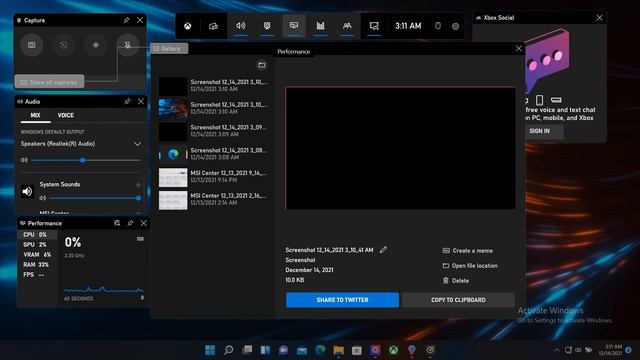
Task: Open Windows Start button on taskbar
Action: [x=210, y=350]
